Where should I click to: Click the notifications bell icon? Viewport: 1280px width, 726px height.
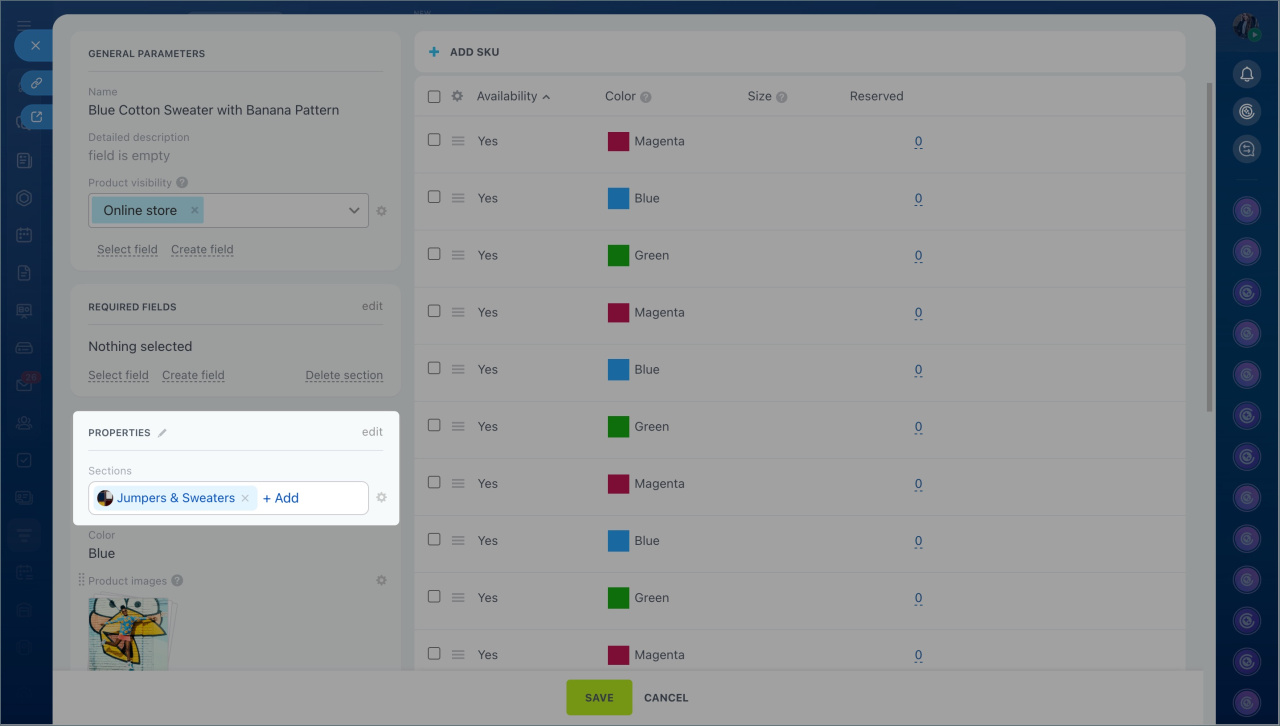[x=1246, y=74]
